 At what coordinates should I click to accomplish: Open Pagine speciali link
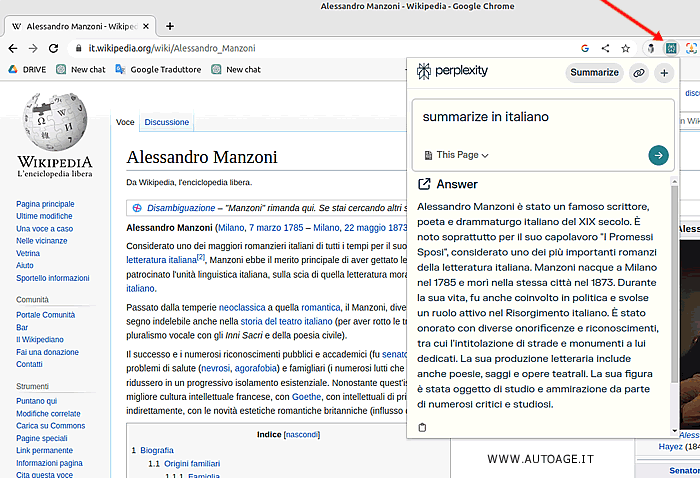click(x=42, y=438)
